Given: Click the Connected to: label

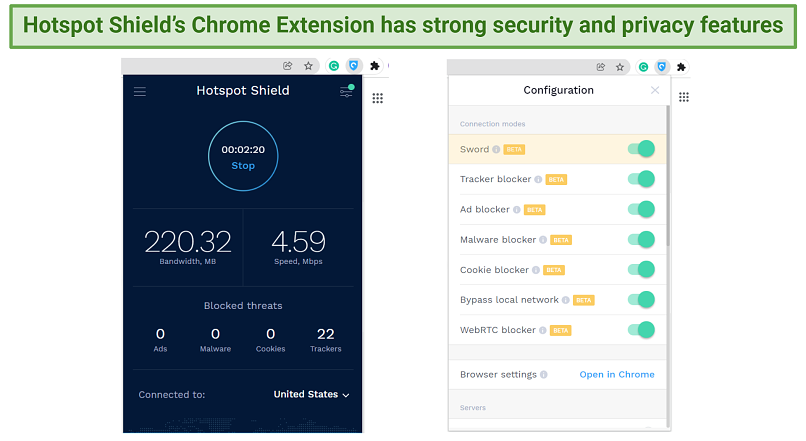Looking at the screenshot, I should click(172, 395).
